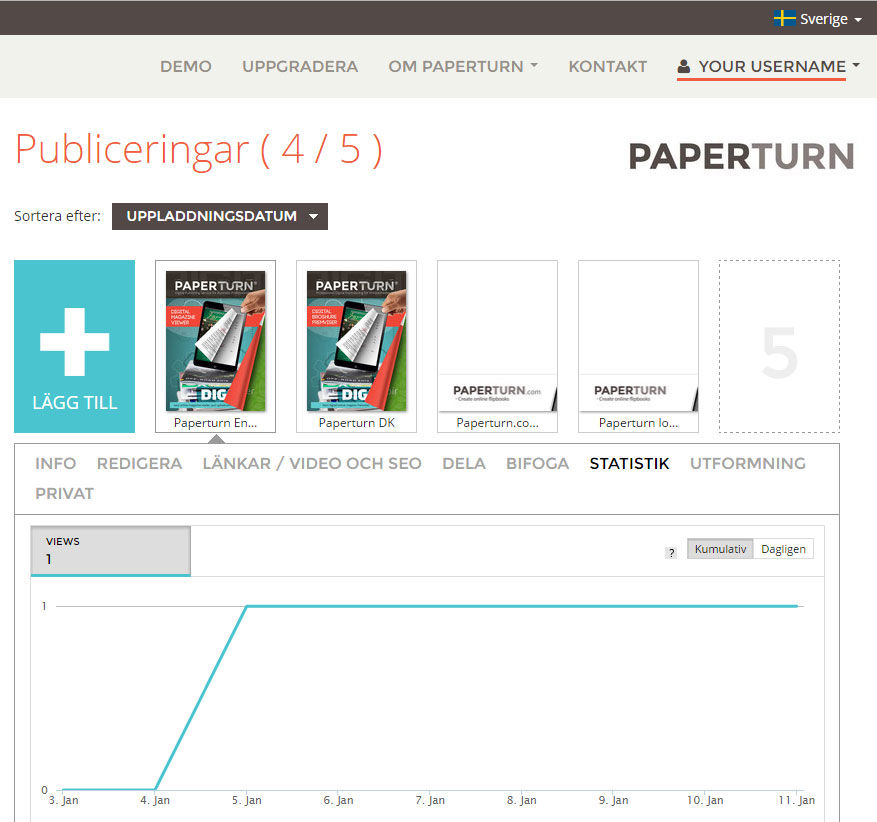Screen dimensions: 877x822
Task: Go to the DEMO page
Action: 186,67
